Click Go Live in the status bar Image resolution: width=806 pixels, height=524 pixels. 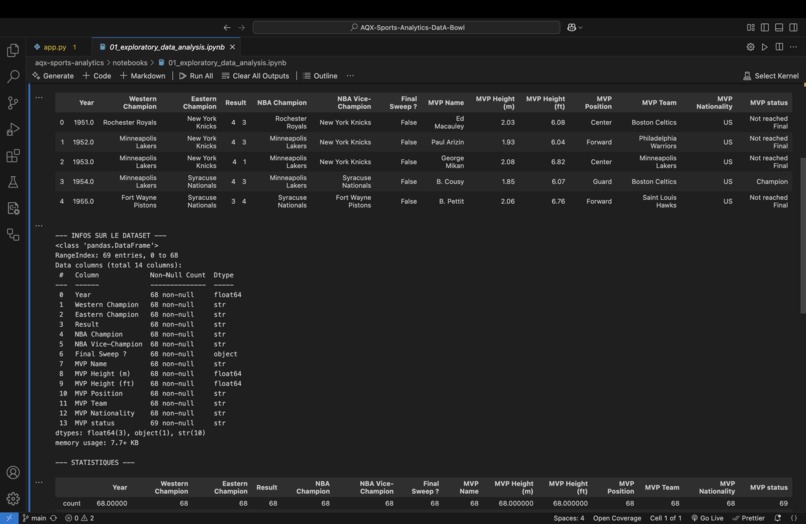707,518
